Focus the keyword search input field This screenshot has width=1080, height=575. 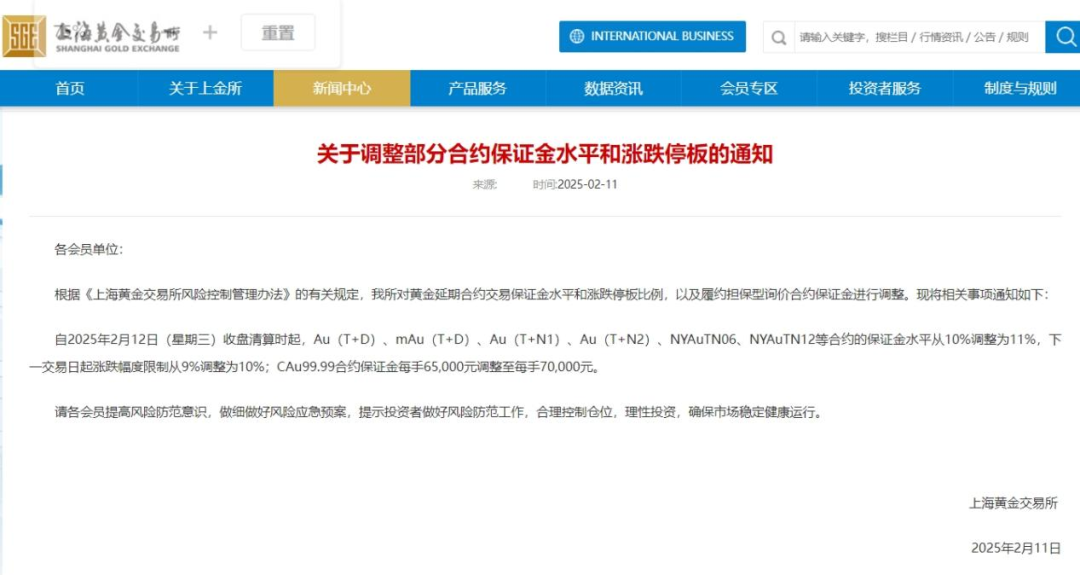(x=919, y=37)
